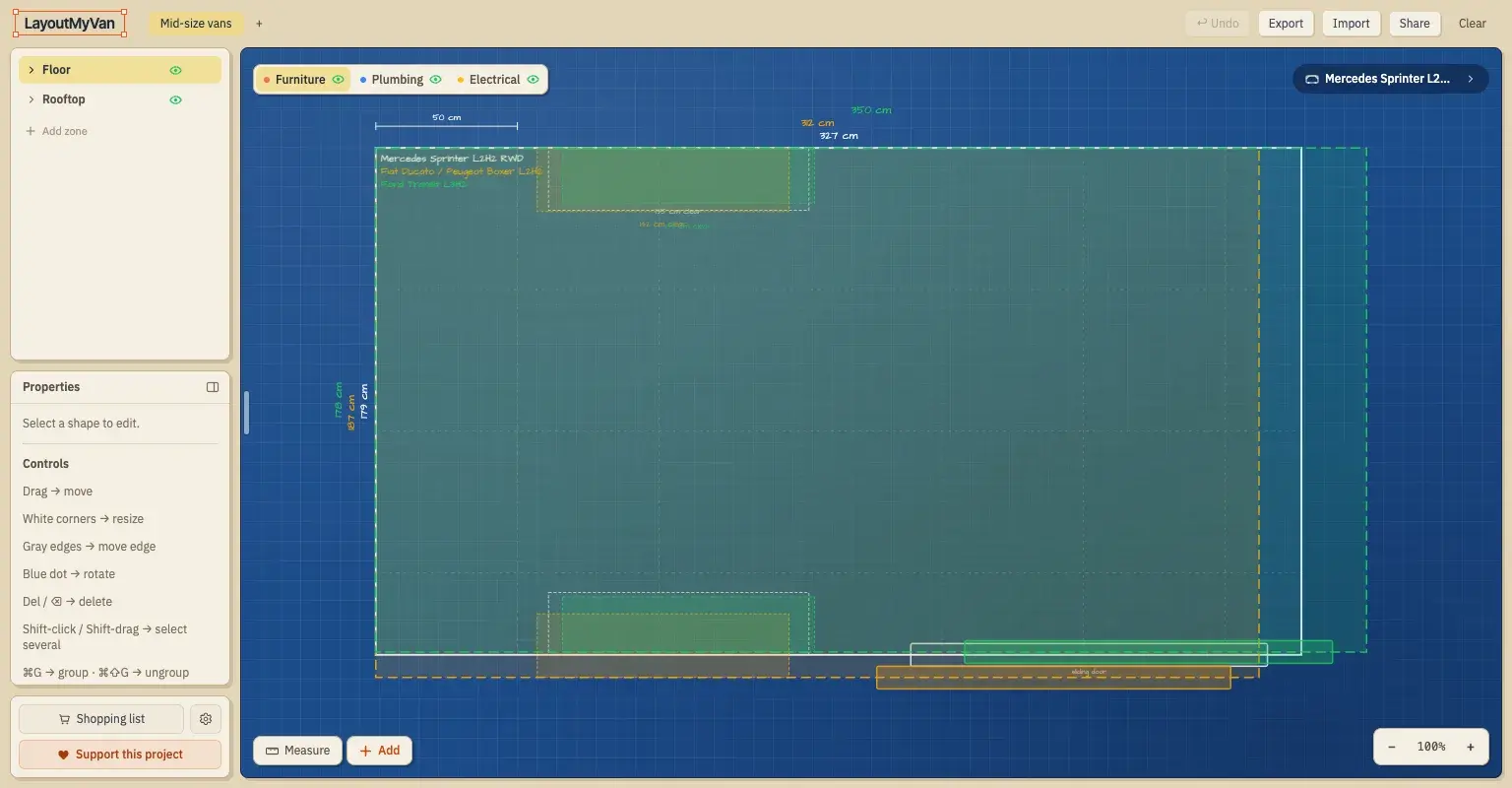Click the "350 cm" green dimension label

[871, 110]
